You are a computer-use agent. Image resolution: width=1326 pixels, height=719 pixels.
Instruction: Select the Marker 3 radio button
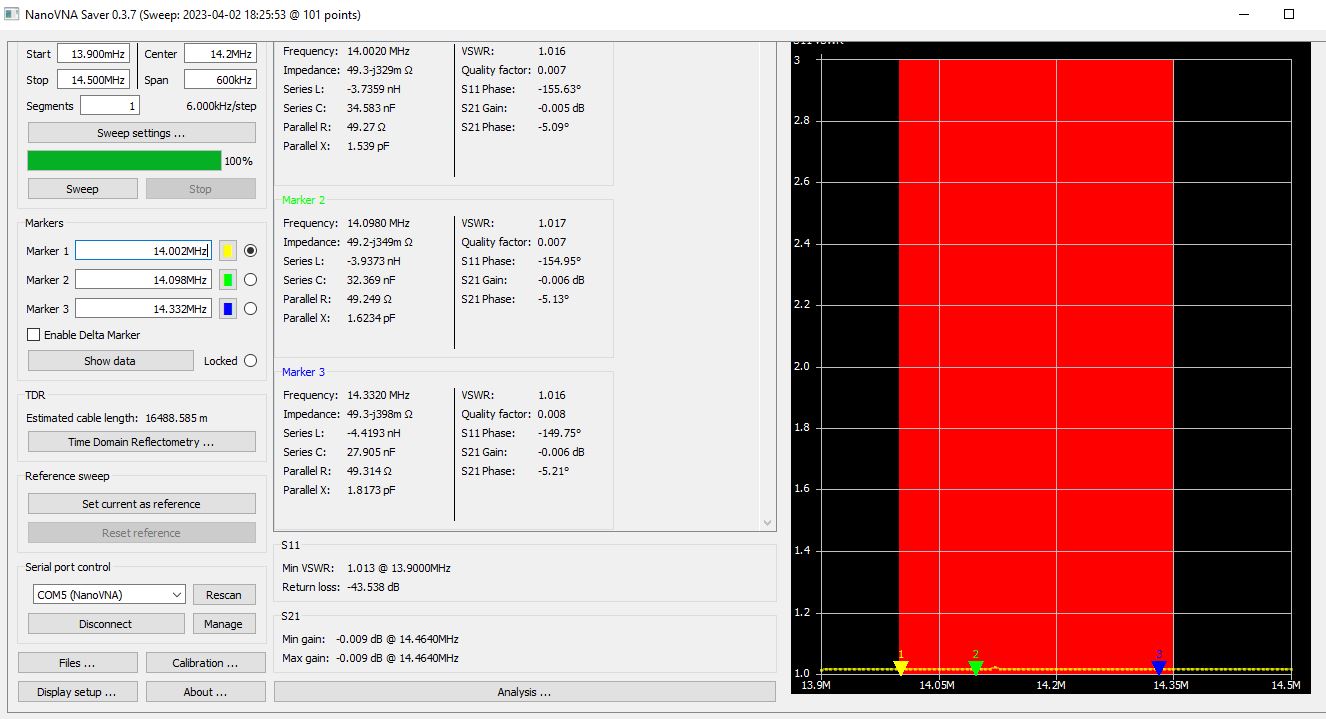click(250, 309)
